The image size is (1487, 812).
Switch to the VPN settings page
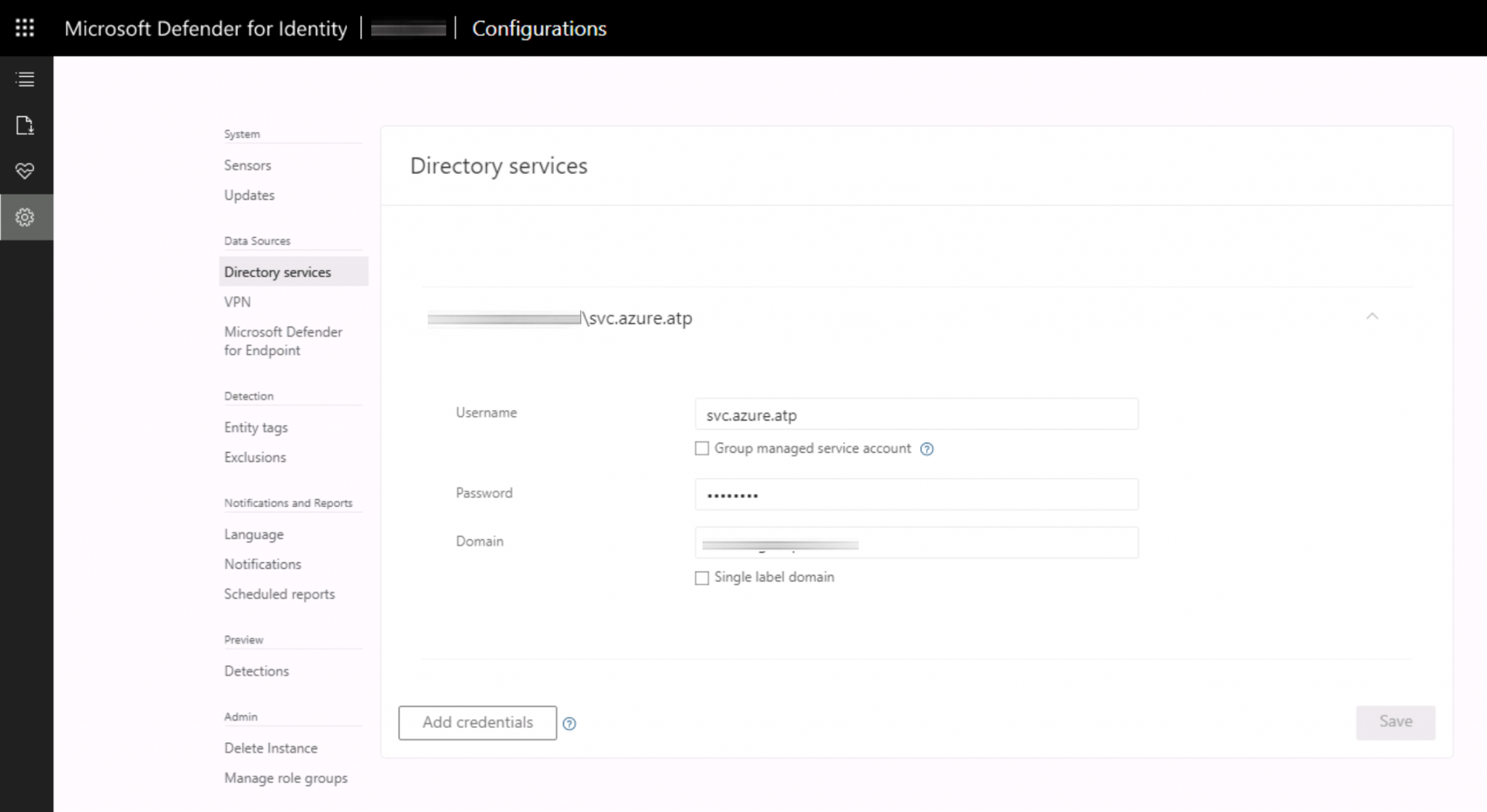[236, 301]
